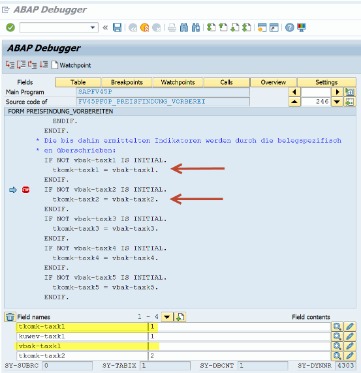Click the Main Program field SAPFV45P
Image resolution: width=361 pixels, height=373 pixels.
click(163, 92)
